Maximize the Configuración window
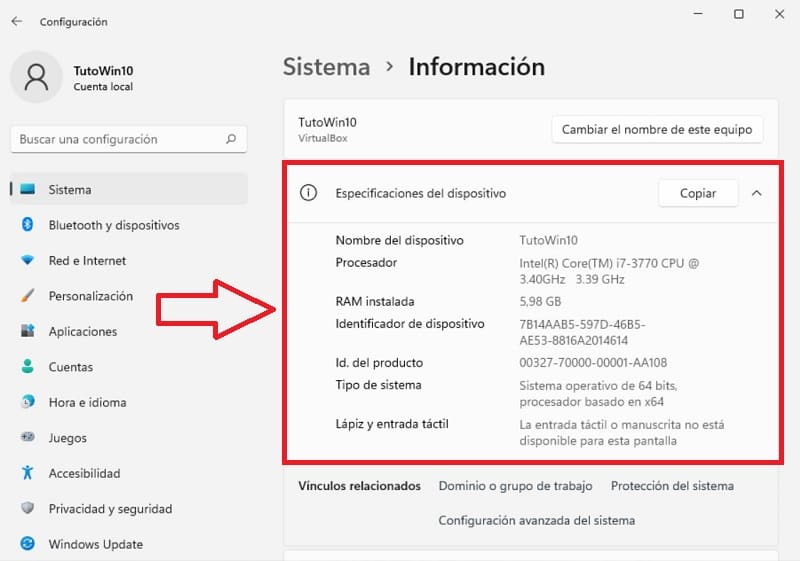This screenshot has height=561, width=800. click(738, 14)
